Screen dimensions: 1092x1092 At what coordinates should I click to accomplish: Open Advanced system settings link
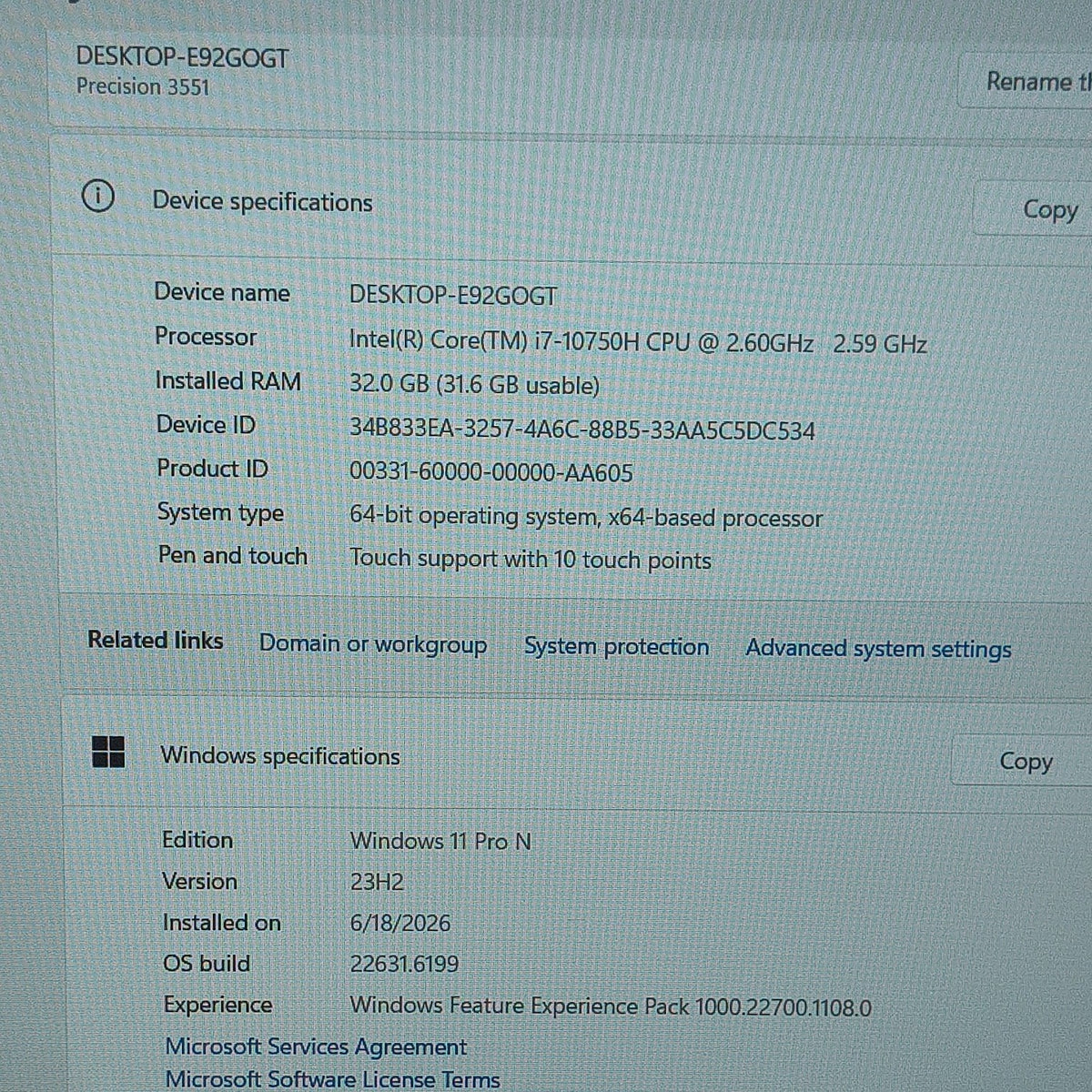point(878,649)
